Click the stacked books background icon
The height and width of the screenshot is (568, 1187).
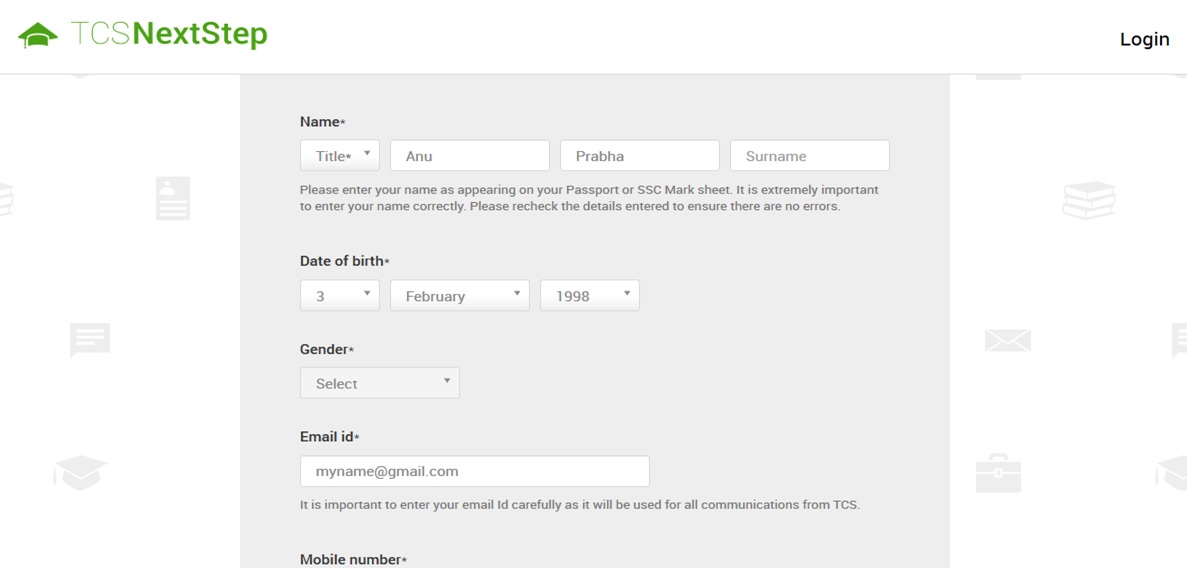click(1088, 200)
